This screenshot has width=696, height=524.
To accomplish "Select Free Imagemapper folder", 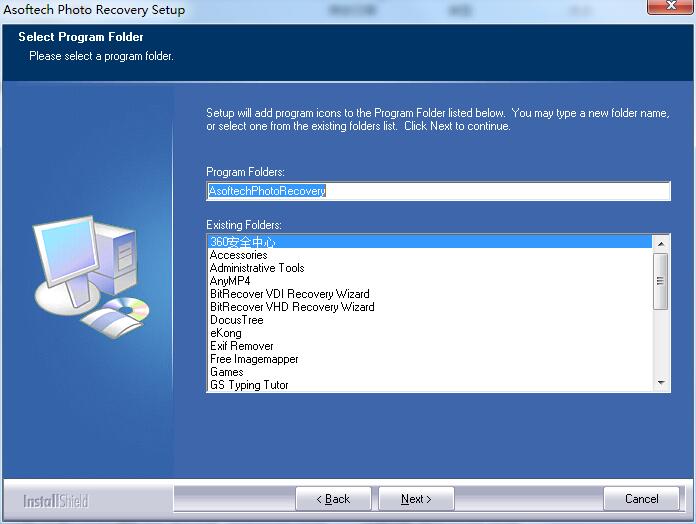I will point(430,359).
